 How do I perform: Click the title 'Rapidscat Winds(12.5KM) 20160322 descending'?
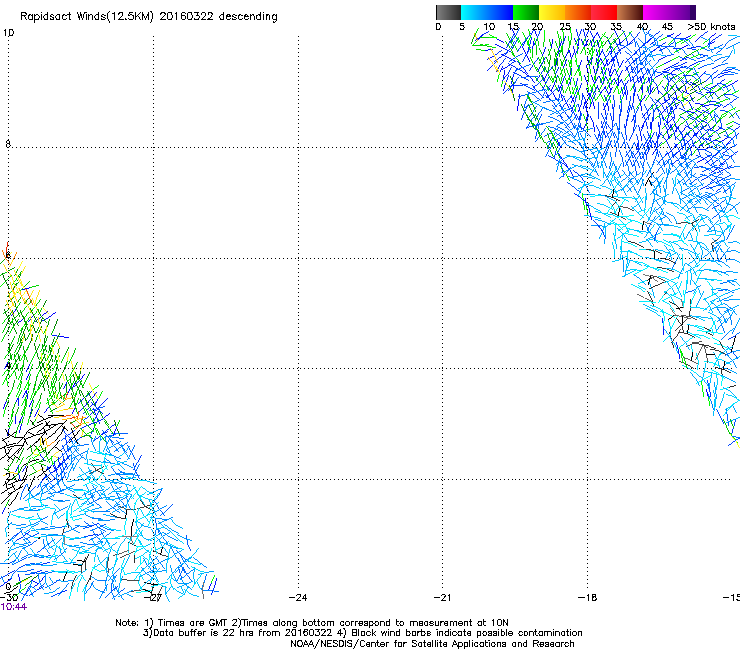coord(149,16)
